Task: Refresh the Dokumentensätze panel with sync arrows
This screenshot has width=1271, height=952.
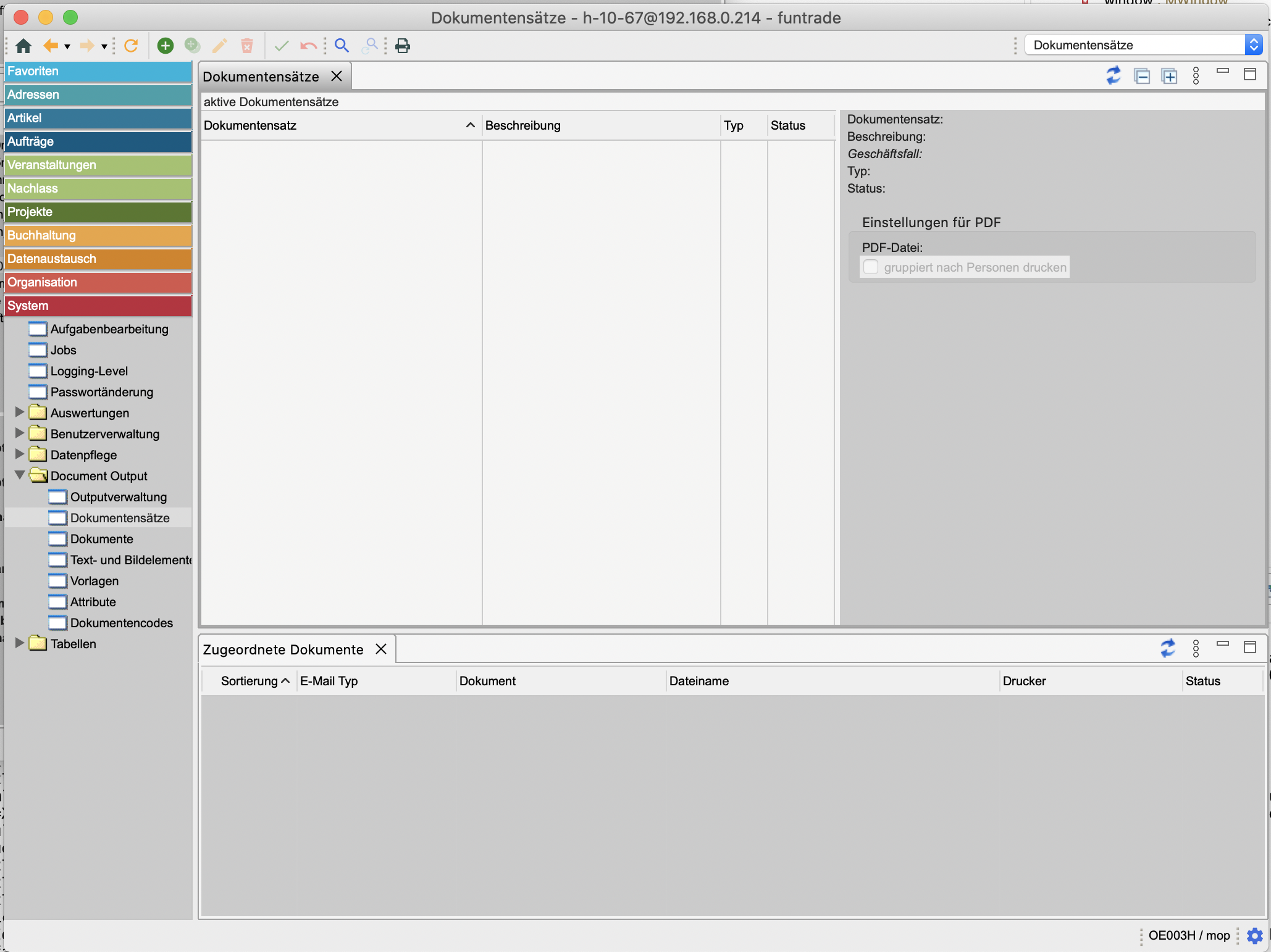Action: (1114, 76)
